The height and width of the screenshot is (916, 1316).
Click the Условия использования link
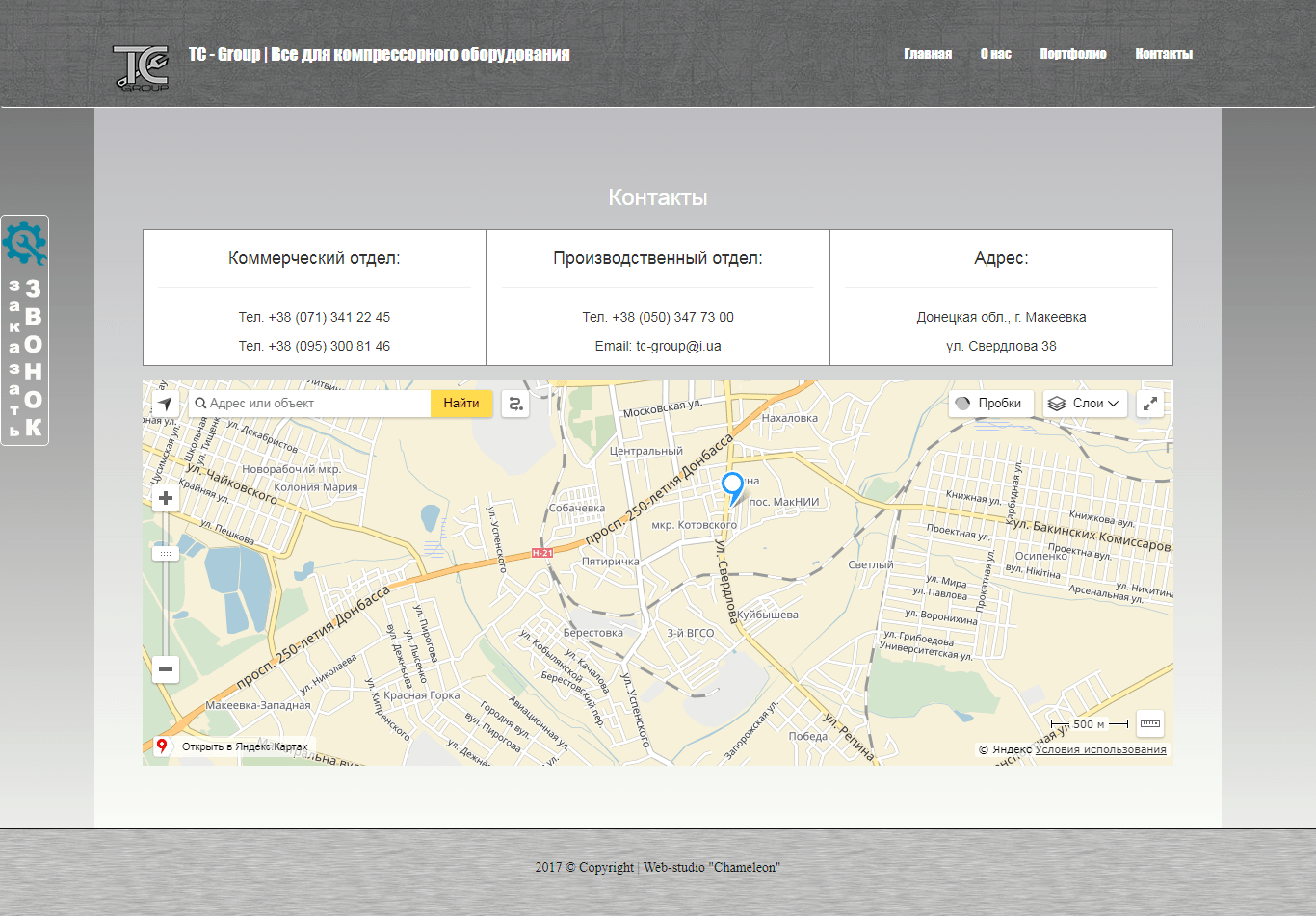pyautogui.click(x=1100, y=749)
